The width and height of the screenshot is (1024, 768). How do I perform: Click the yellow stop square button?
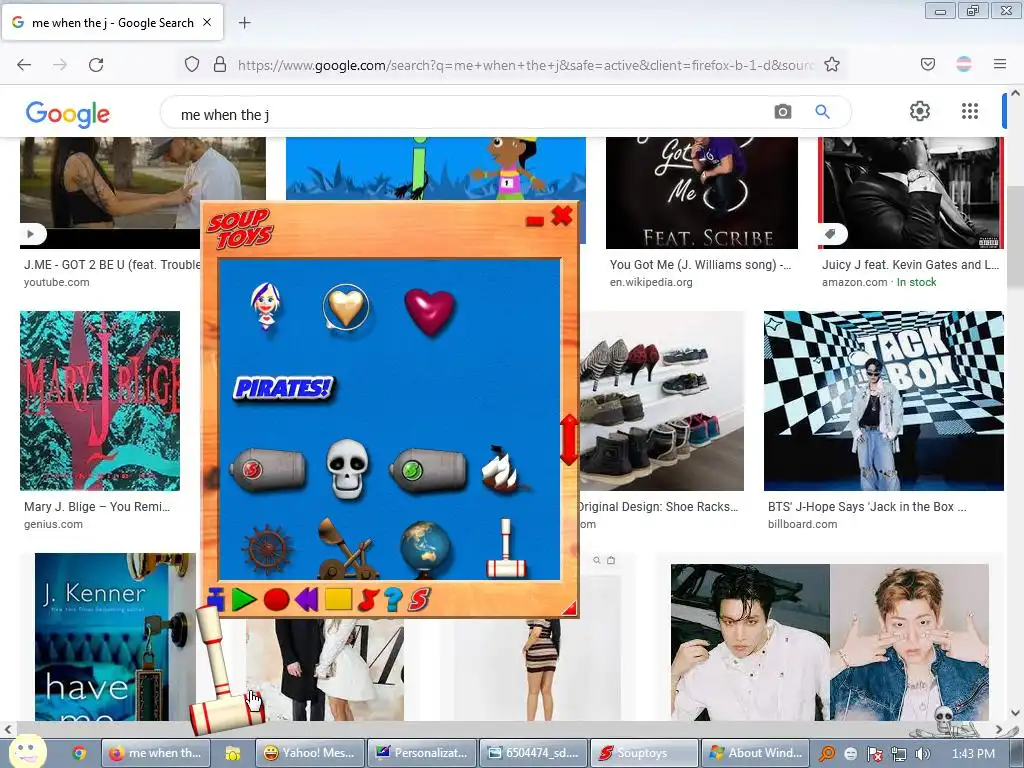tap(338, 599)
